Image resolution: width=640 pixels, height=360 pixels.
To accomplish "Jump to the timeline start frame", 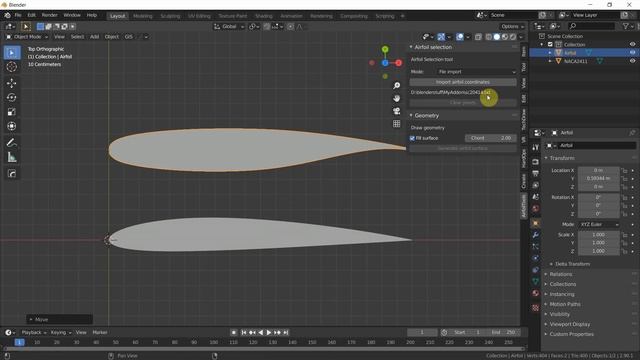I will [244, 333].
